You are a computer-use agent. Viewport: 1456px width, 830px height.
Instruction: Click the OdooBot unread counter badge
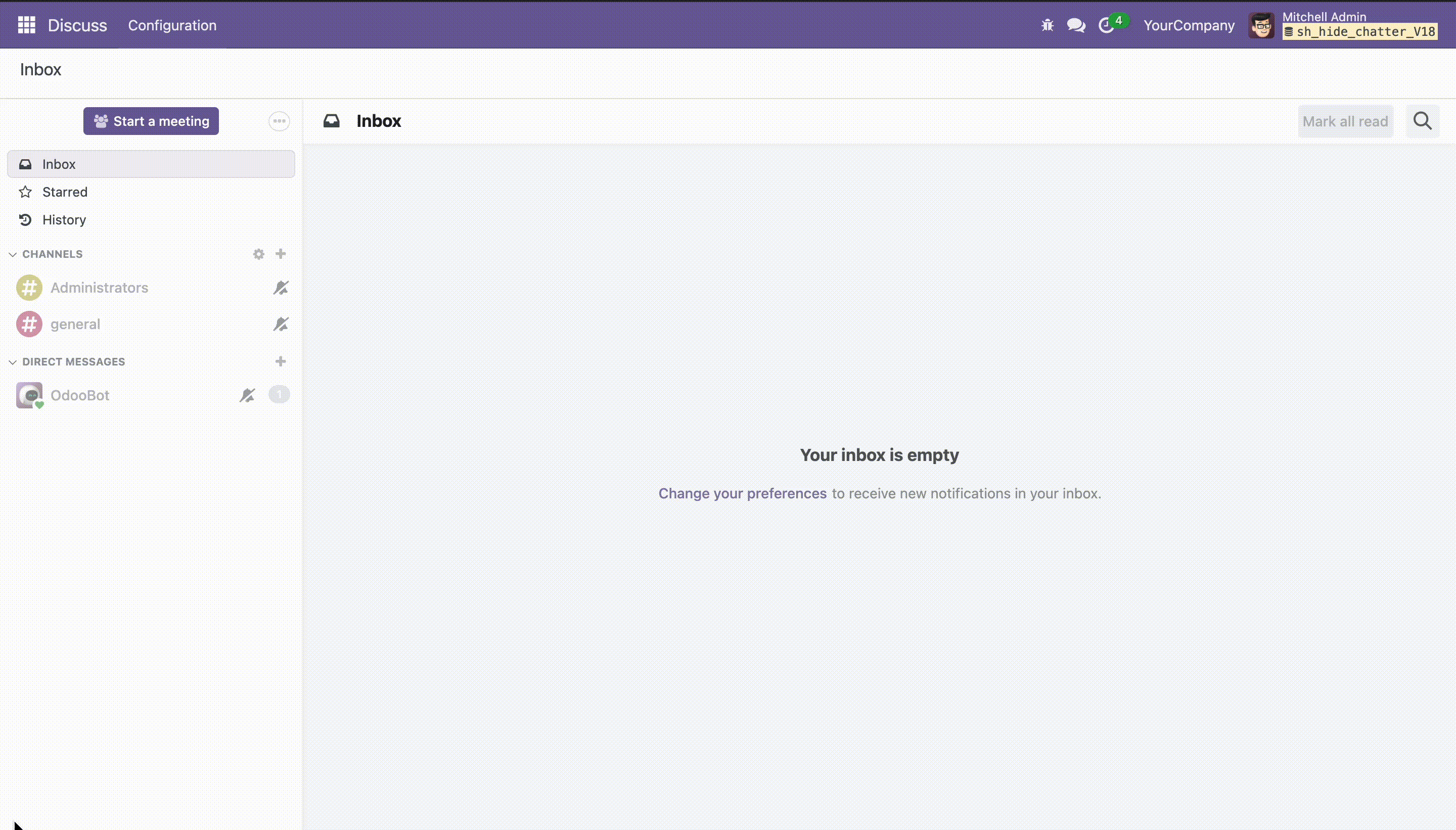279,394
